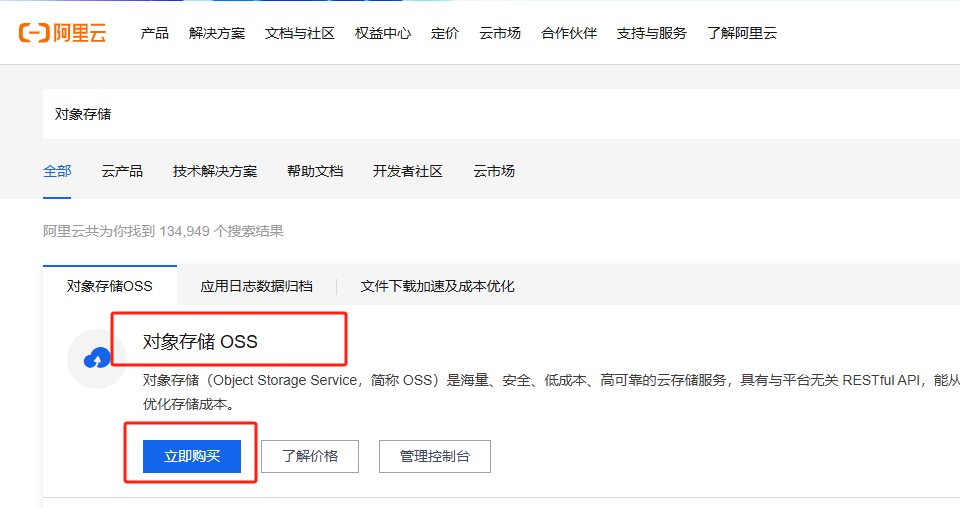Click the 管理控制台 button
This screenshot has width=960, height=508.
click(435, 456)
